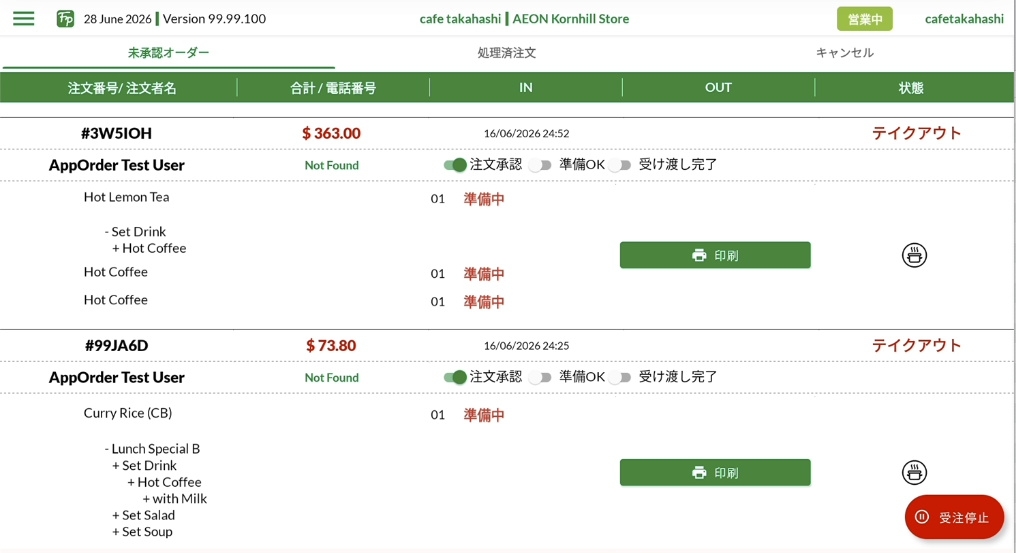Select order number #99JA6D
Screen dimensions: 1016x553
click(117, 346)
